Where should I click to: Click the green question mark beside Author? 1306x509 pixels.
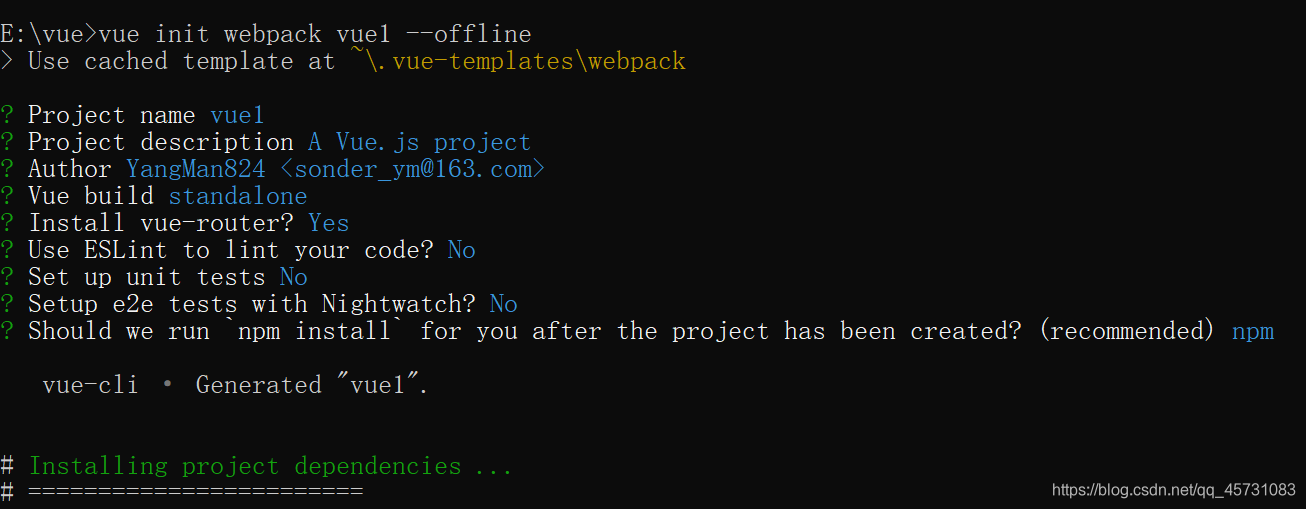click(x=7, y=169)
